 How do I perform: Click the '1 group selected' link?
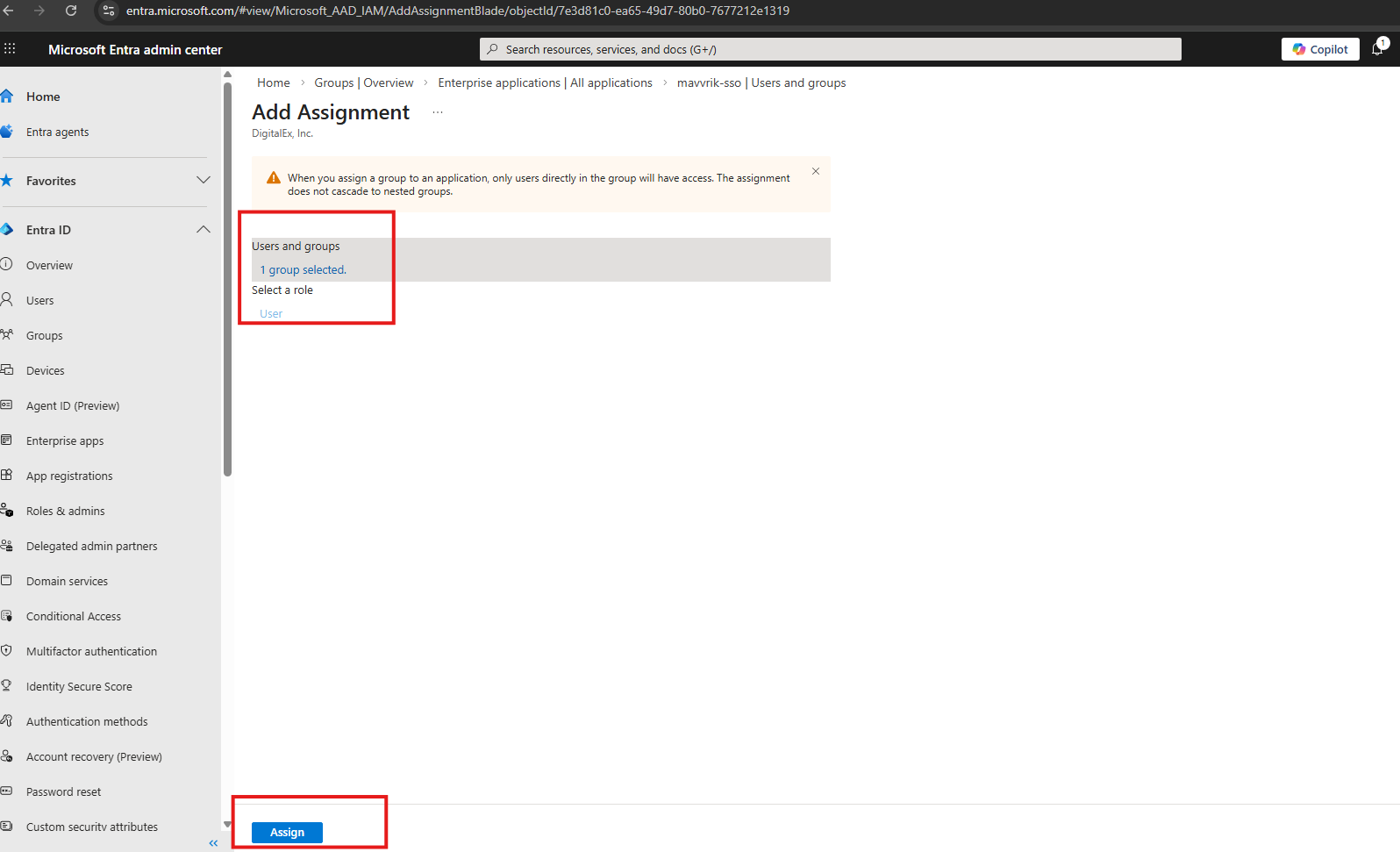pyautogui.click(x=303, y=270)
